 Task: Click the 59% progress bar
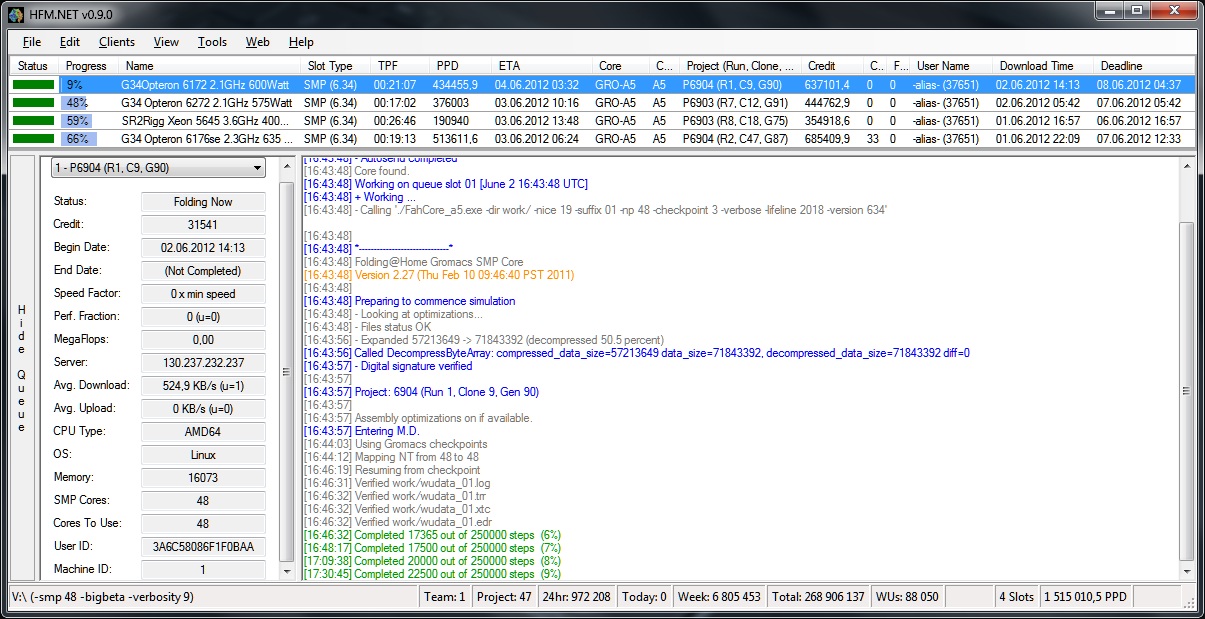[88, 121]
